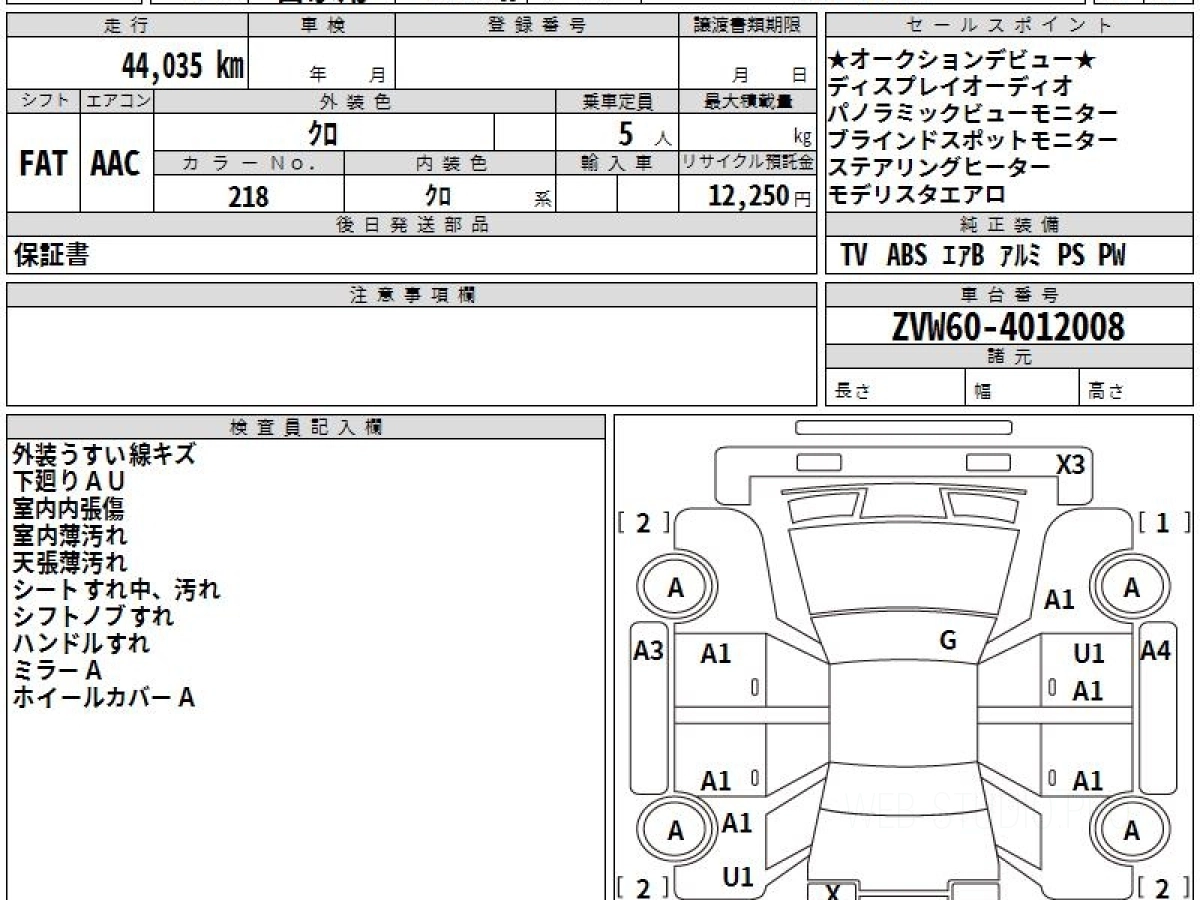The image size is (1200, 900).
Task: Select chassis number ZVW60-4012008
Action: click(1008, 327)
